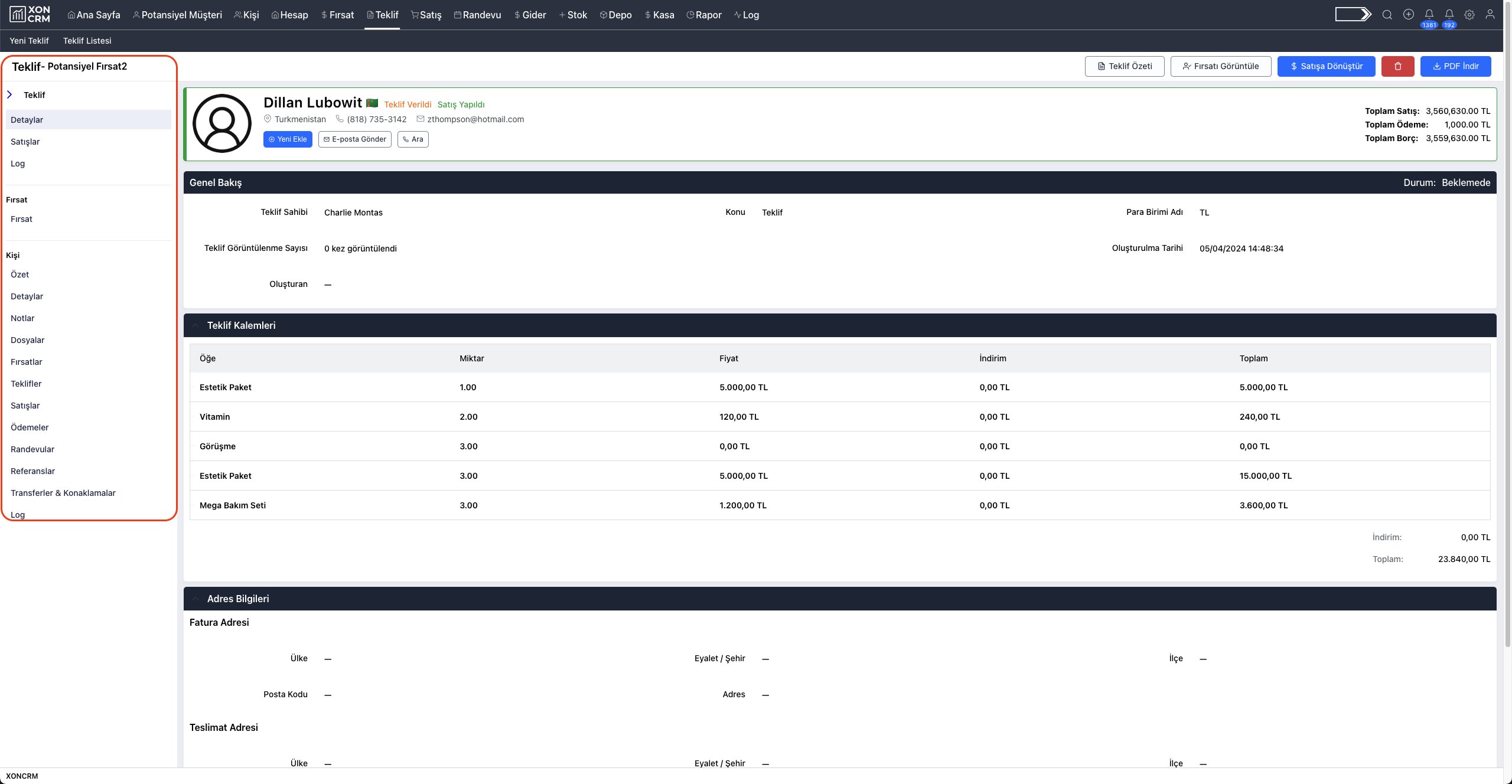Open the bell with 192 badge

(1449, 15)
